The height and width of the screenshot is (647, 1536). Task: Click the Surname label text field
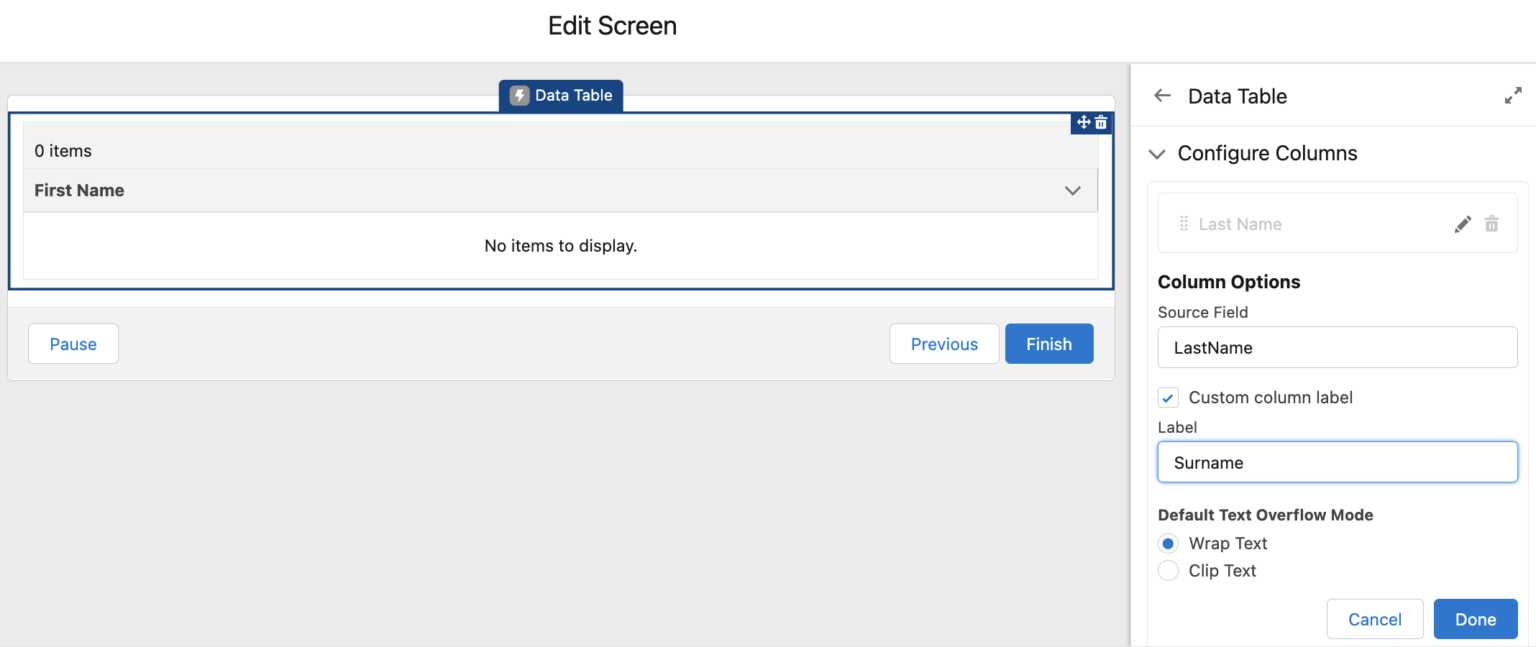(x=1337, y=462)
